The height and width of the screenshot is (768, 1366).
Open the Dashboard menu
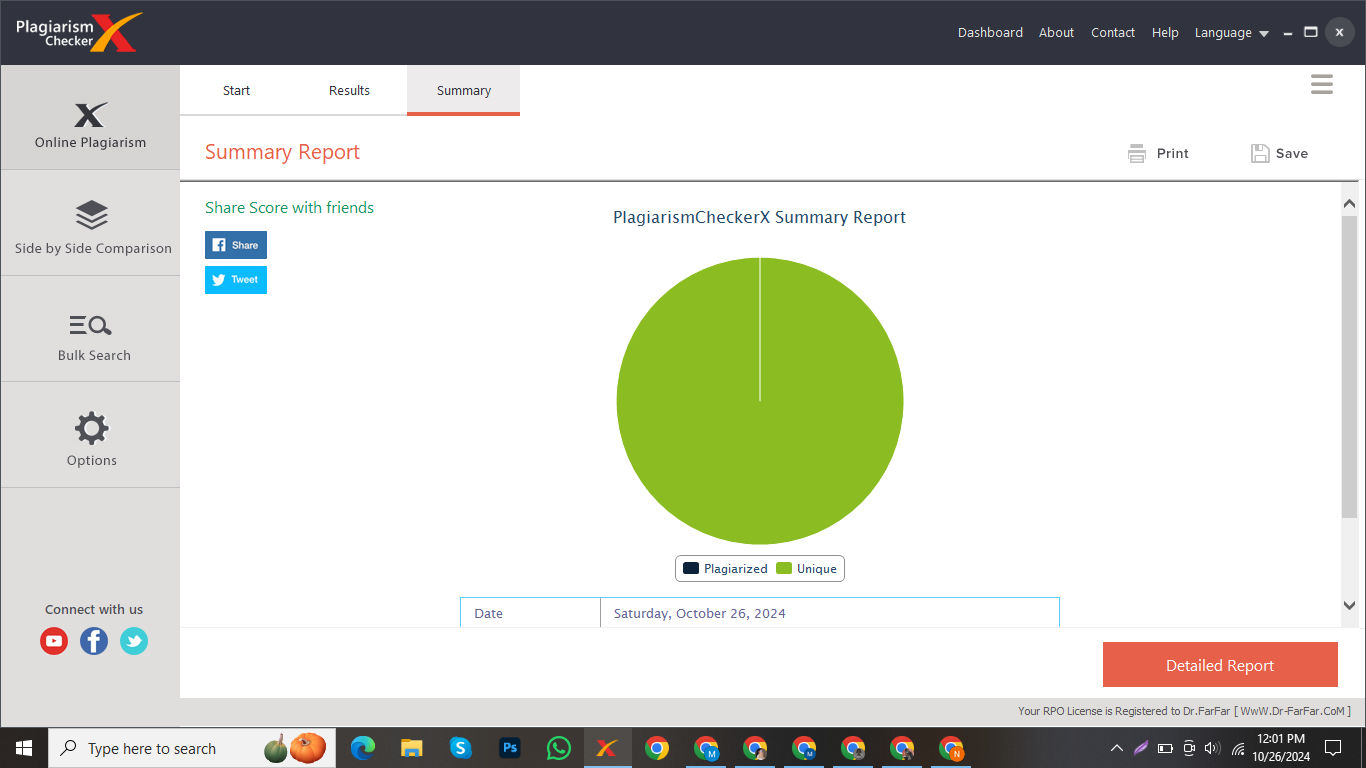(990, 32)
